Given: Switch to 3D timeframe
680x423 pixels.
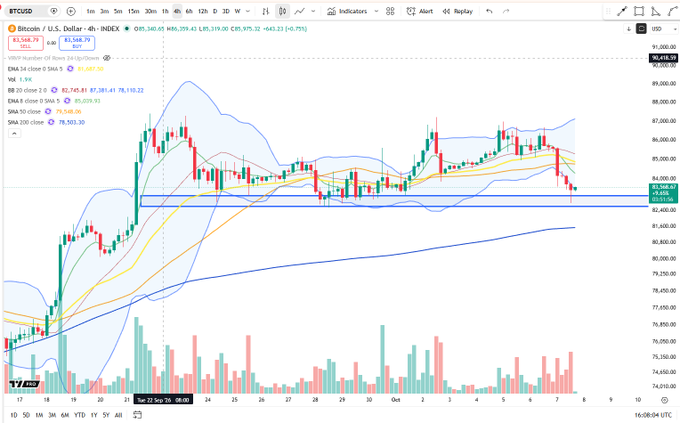Looking at the screenshot, I should [226, 11].
